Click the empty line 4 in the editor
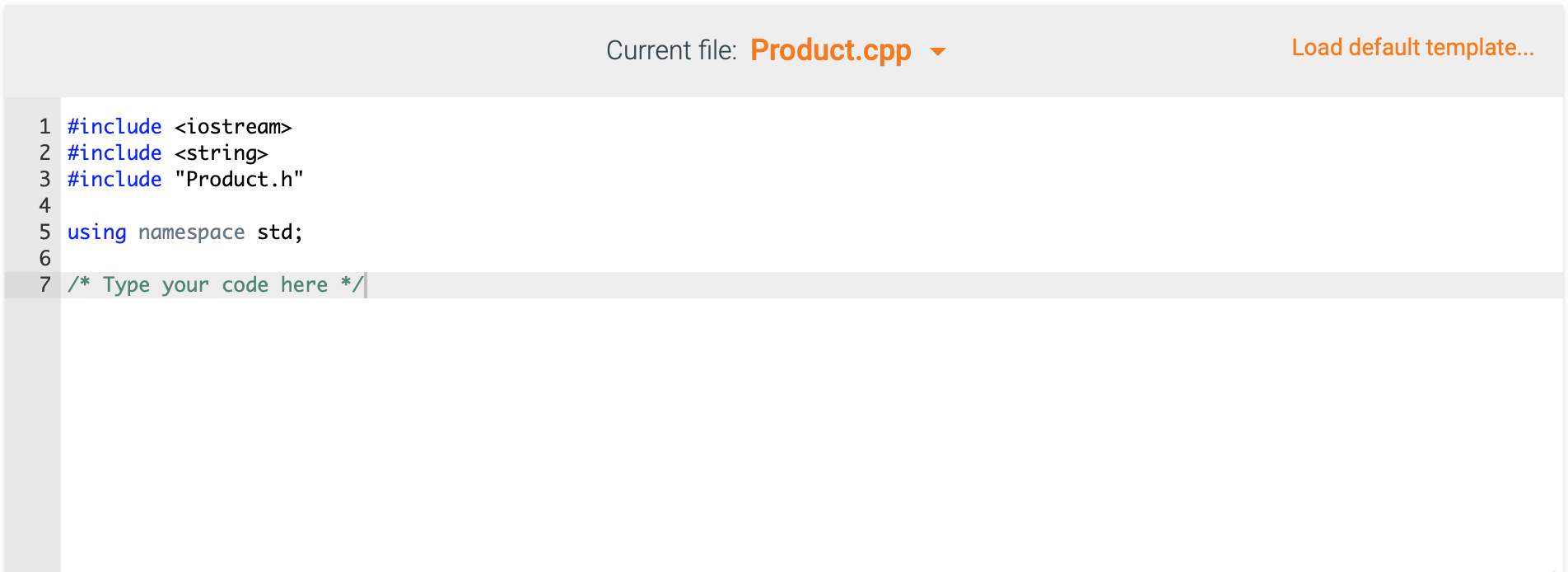The width and height of the screenshot is (1568, 572). tap(247, 205)
